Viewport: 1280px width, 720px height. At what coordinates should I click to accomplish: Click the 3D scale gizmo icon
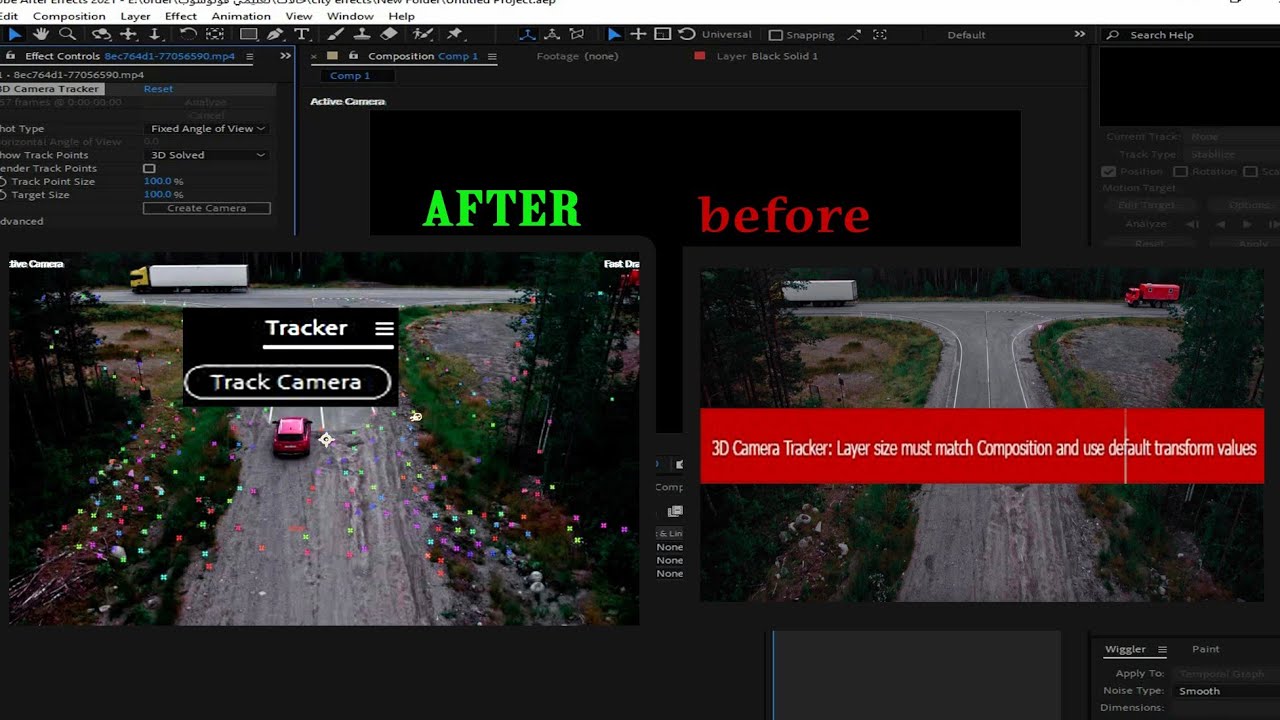662,34
